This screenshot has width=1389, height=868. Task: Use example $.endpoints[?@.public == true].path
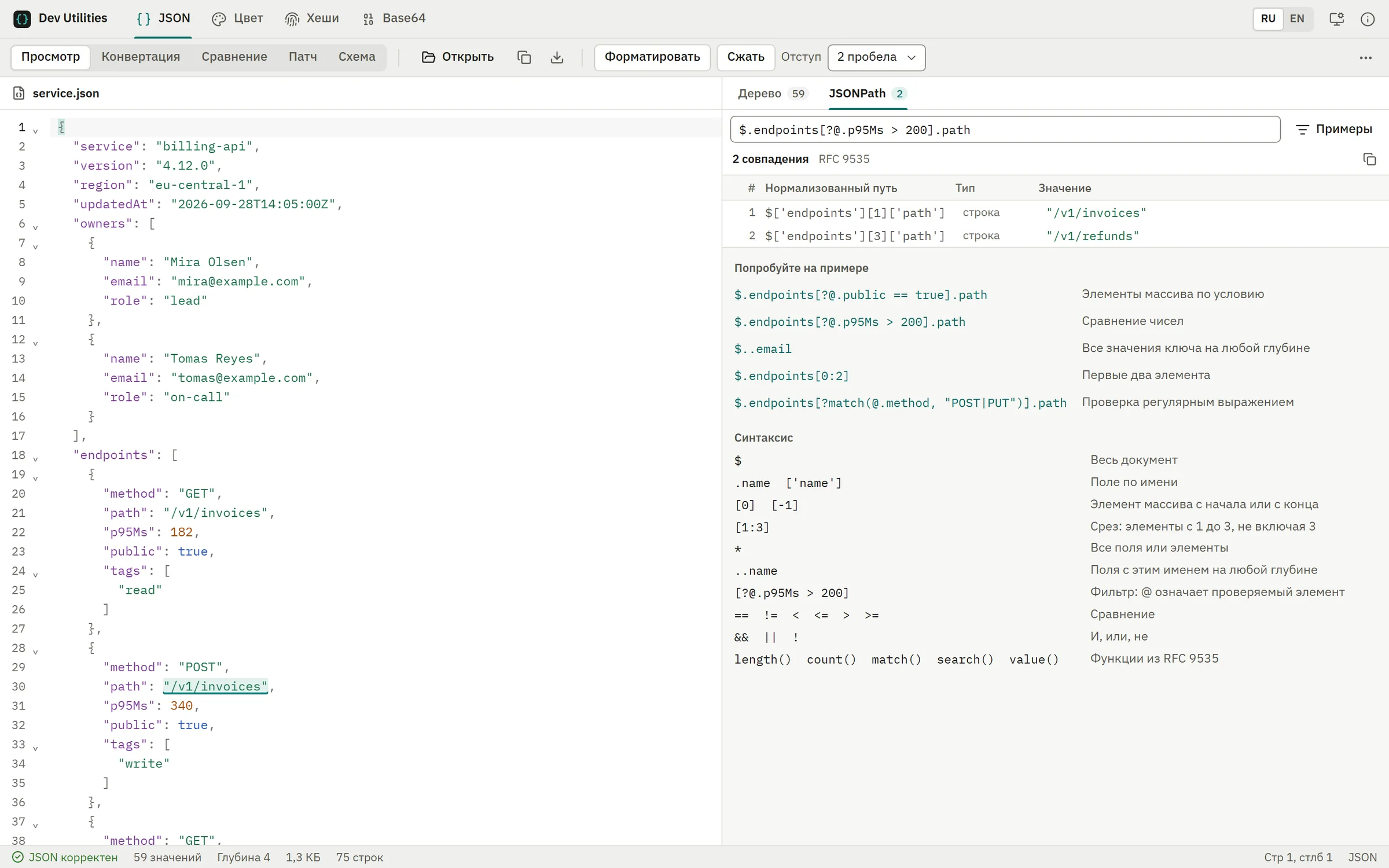pyautogui.click(x=861, y=295)
